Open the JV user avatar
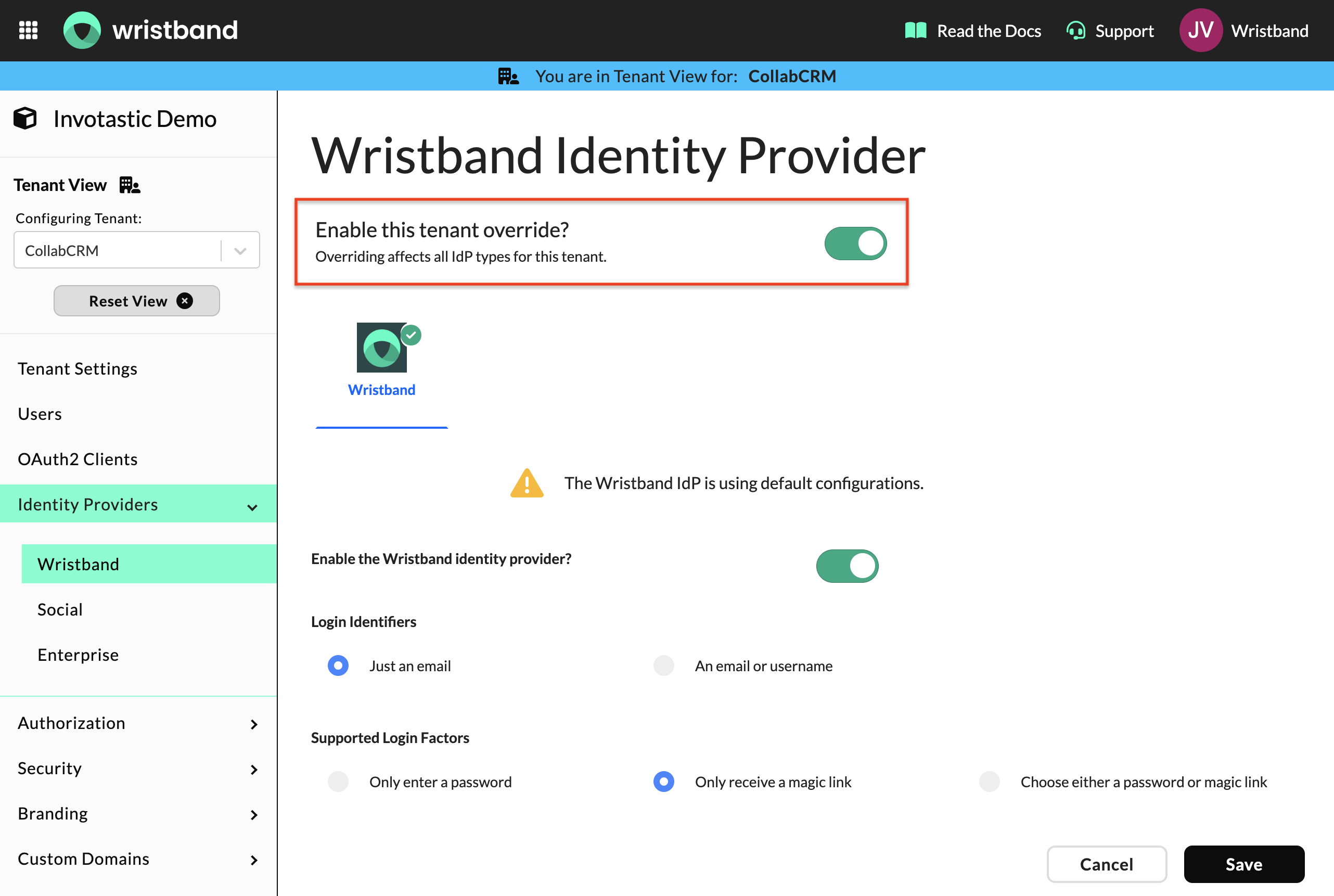 pyautogui.click(x=1200, y=30)
